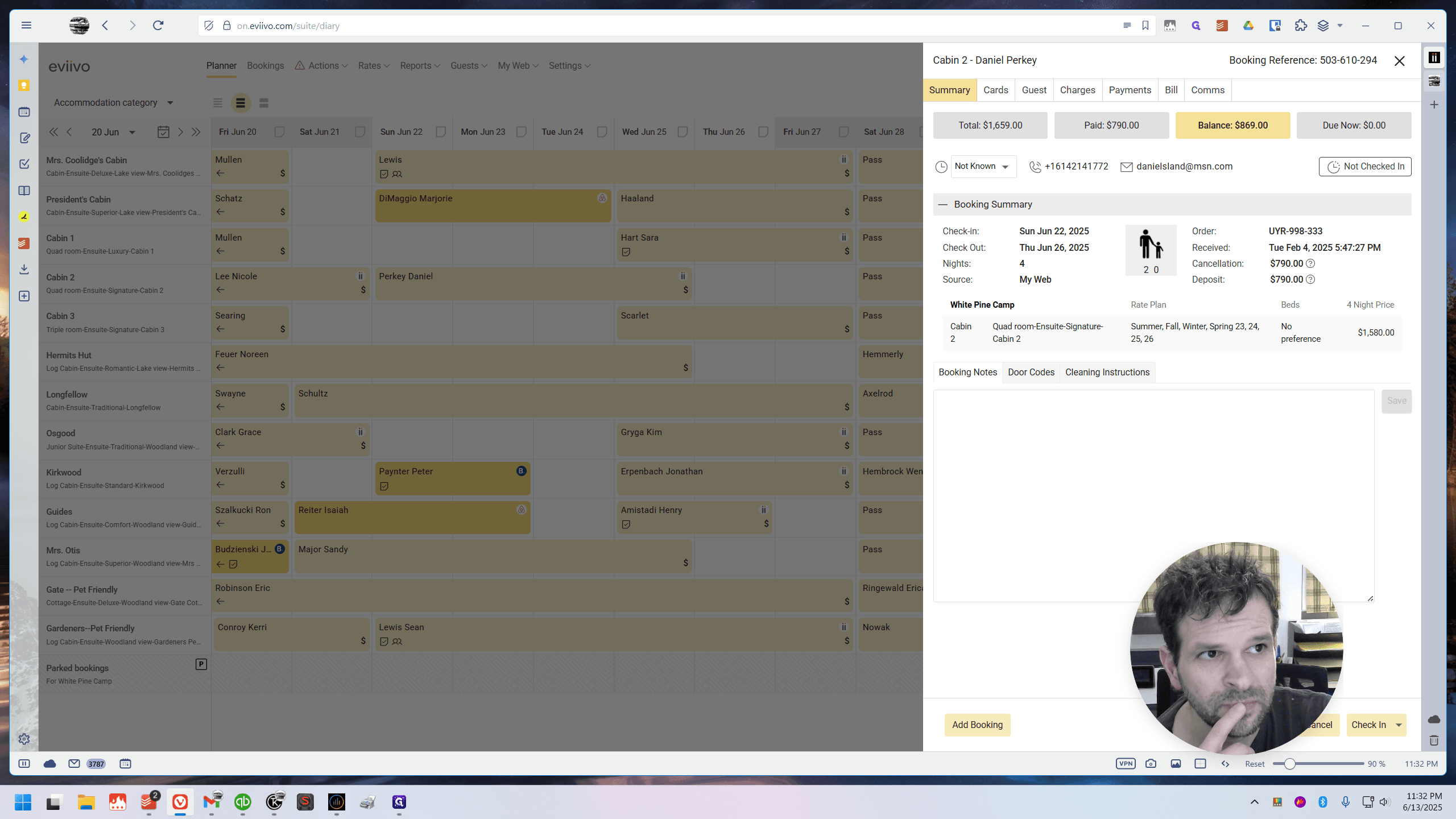1456x819 pixels.
Task: Jump forward with the double right arrows
Action: point(196,132)
